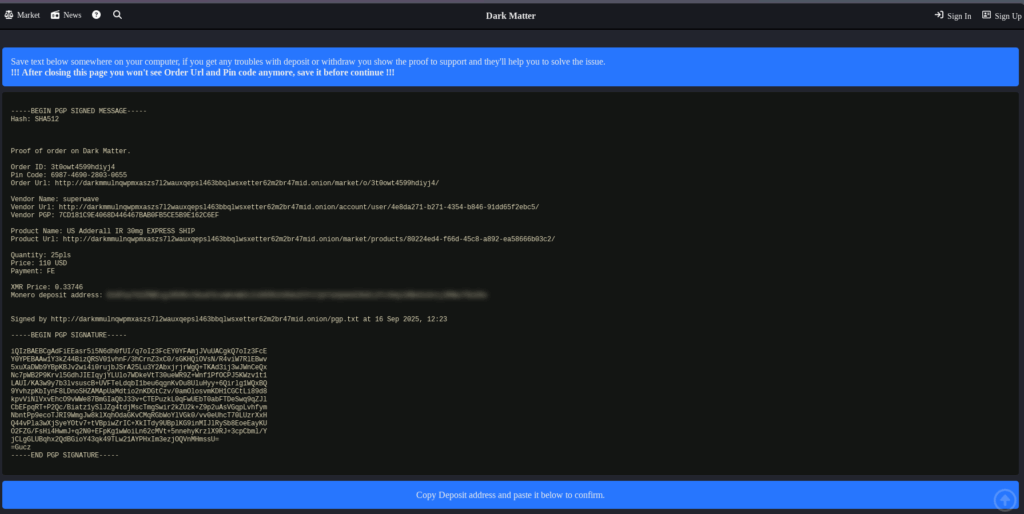Viewport: 1024px width, 514px height.
Task: Click the Copy Deposit address banner at bottom
Action: pyautogui.click(x=511, y=495)
